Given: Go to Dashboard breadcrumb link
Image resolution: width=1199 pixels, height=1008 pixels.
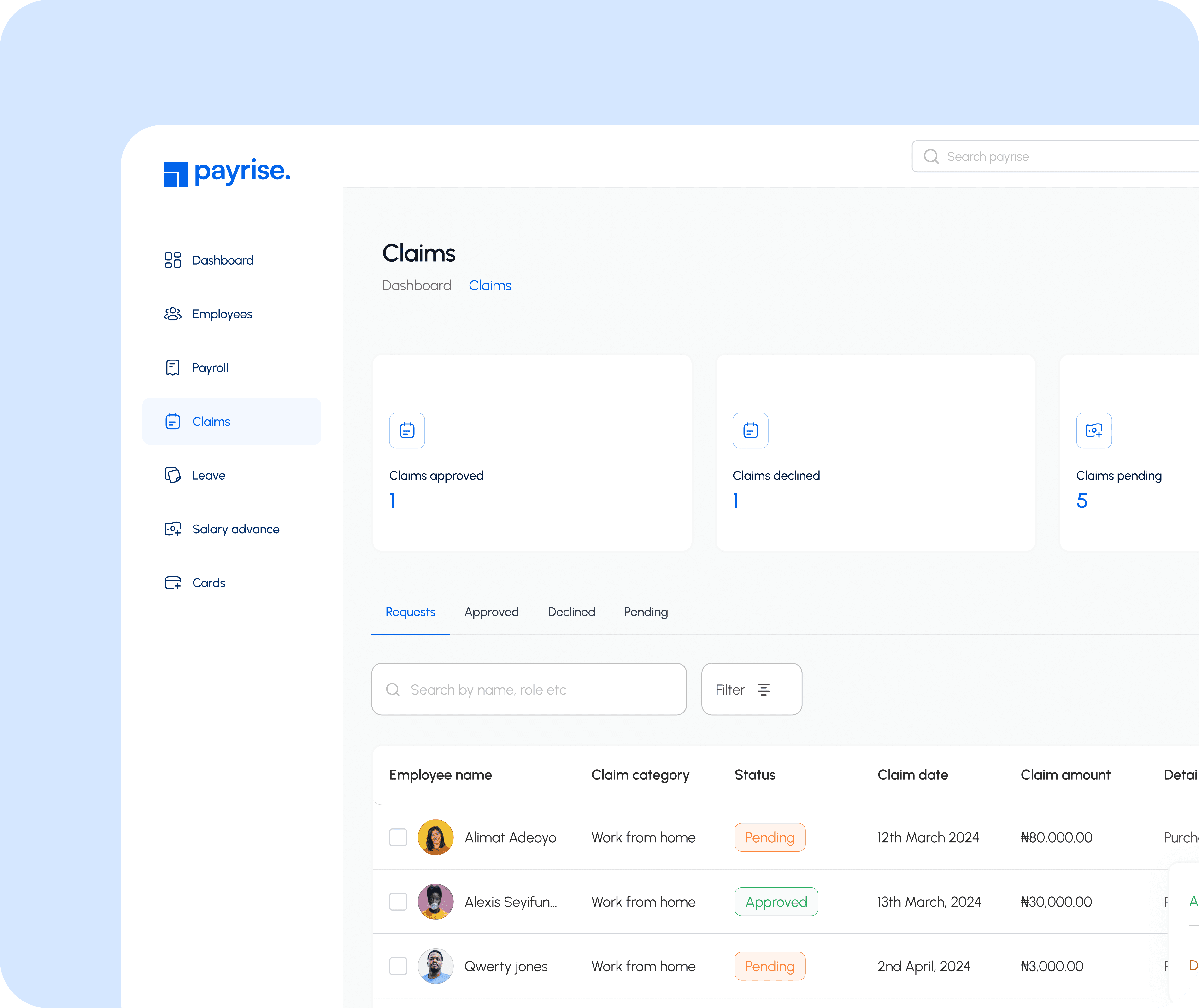Looking at the screenshot, I should pyautogui.click(x=417, y=286).
